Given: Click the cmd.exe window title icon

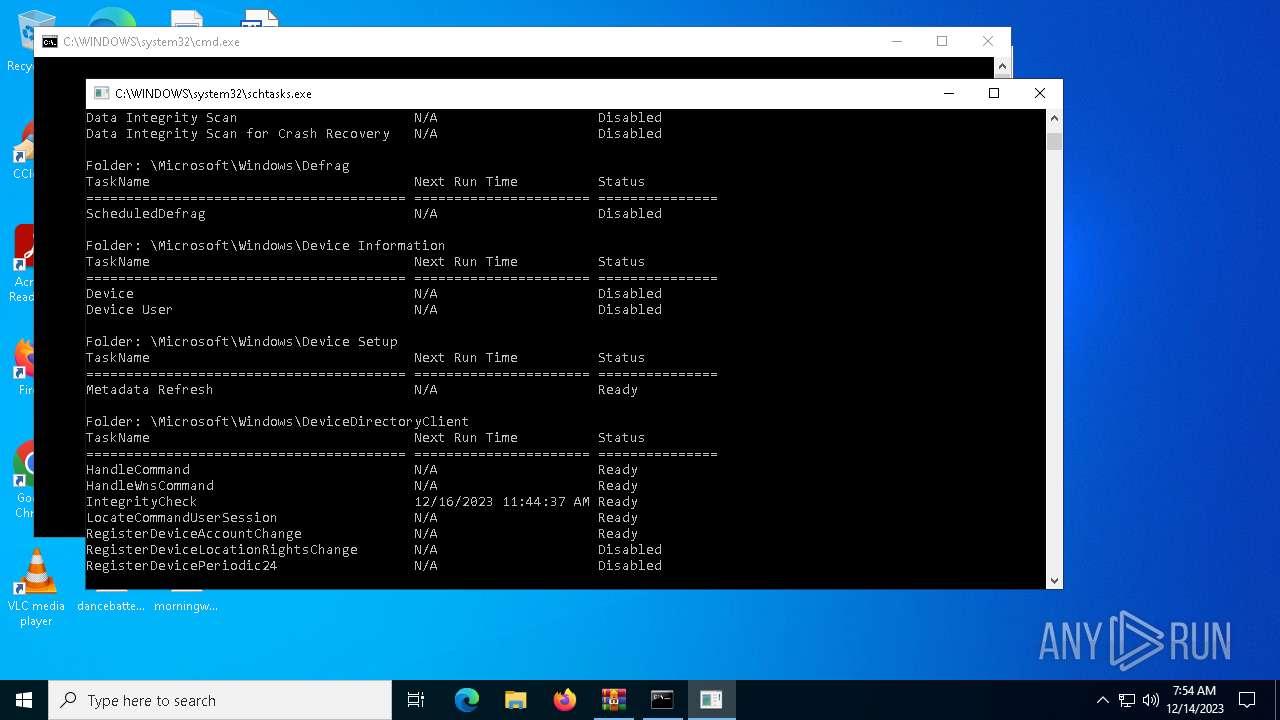Looking at the screenshot, I should [49, 42].
